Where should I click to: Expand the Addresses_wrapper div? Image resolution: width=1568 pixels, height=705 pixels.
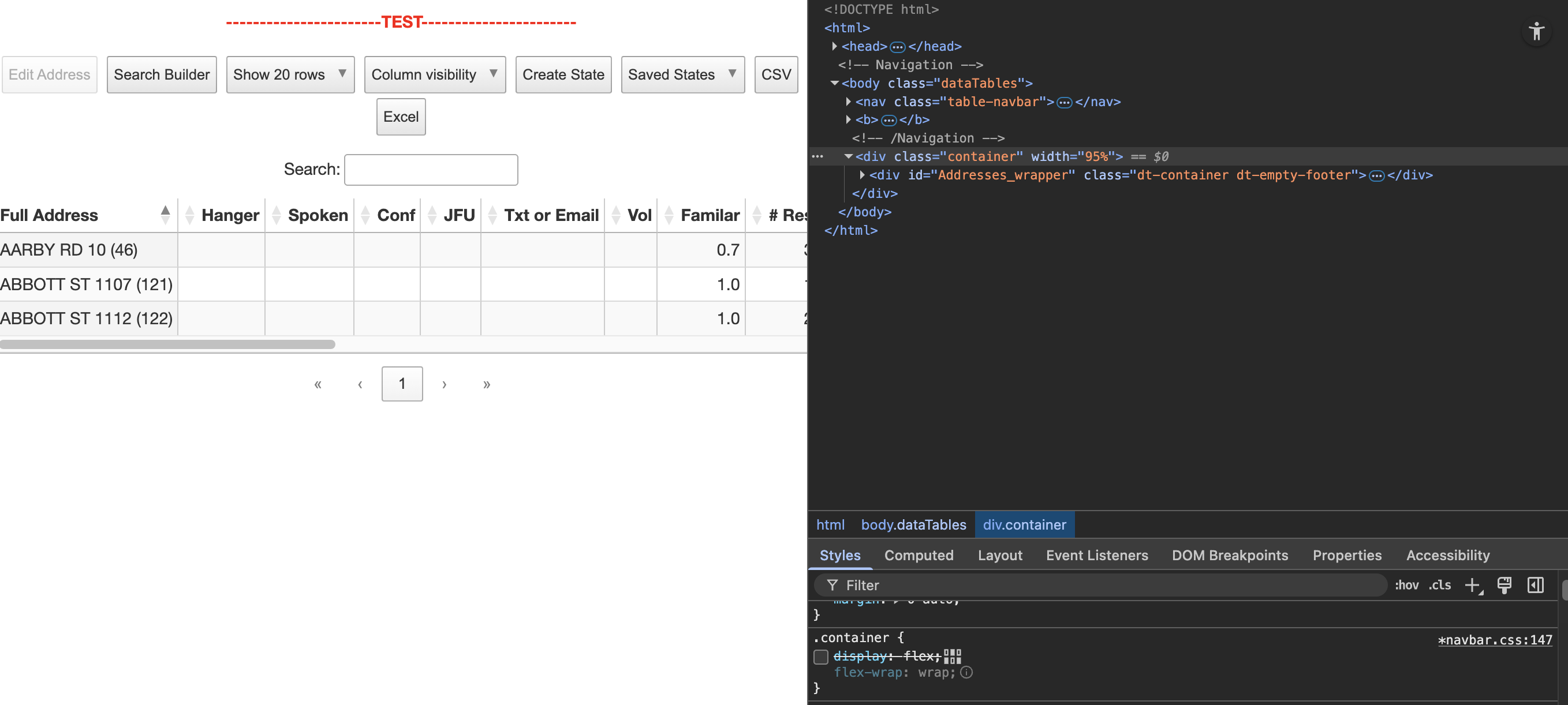(862, 175)
